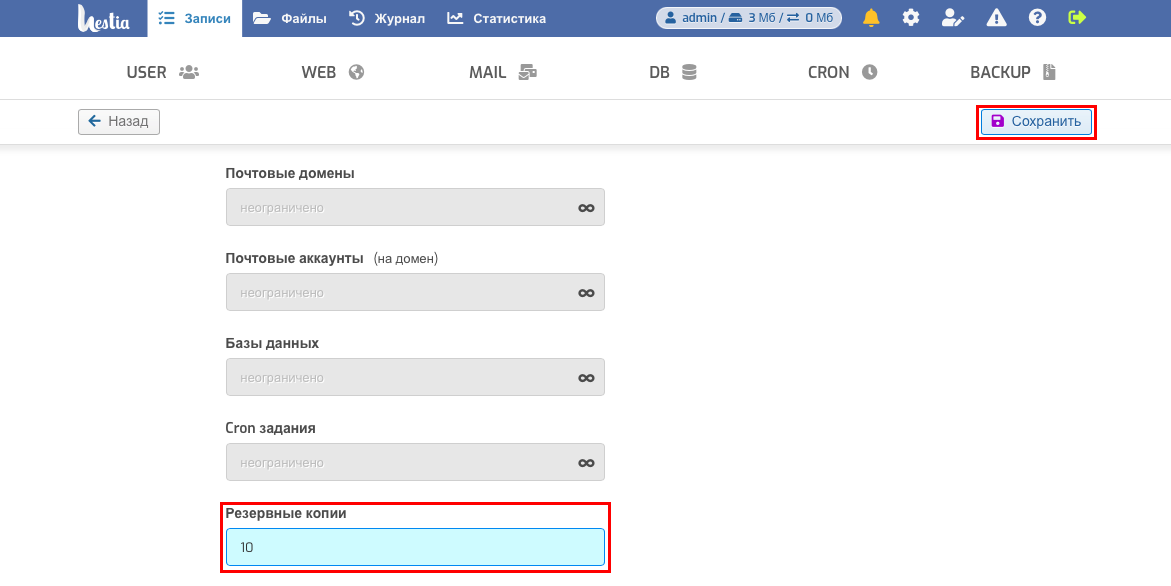The height and width of the screenshot is (586, 1171).
Task: Click the Сохранить button
Action: tap(1037, 122)
